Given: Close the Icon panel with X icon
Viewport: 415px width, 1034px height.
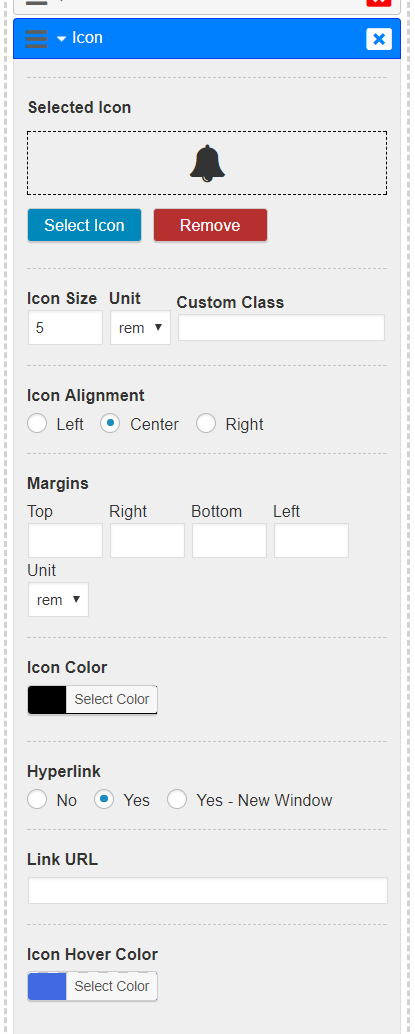Looking at the screenshot, I should (379, 39).
